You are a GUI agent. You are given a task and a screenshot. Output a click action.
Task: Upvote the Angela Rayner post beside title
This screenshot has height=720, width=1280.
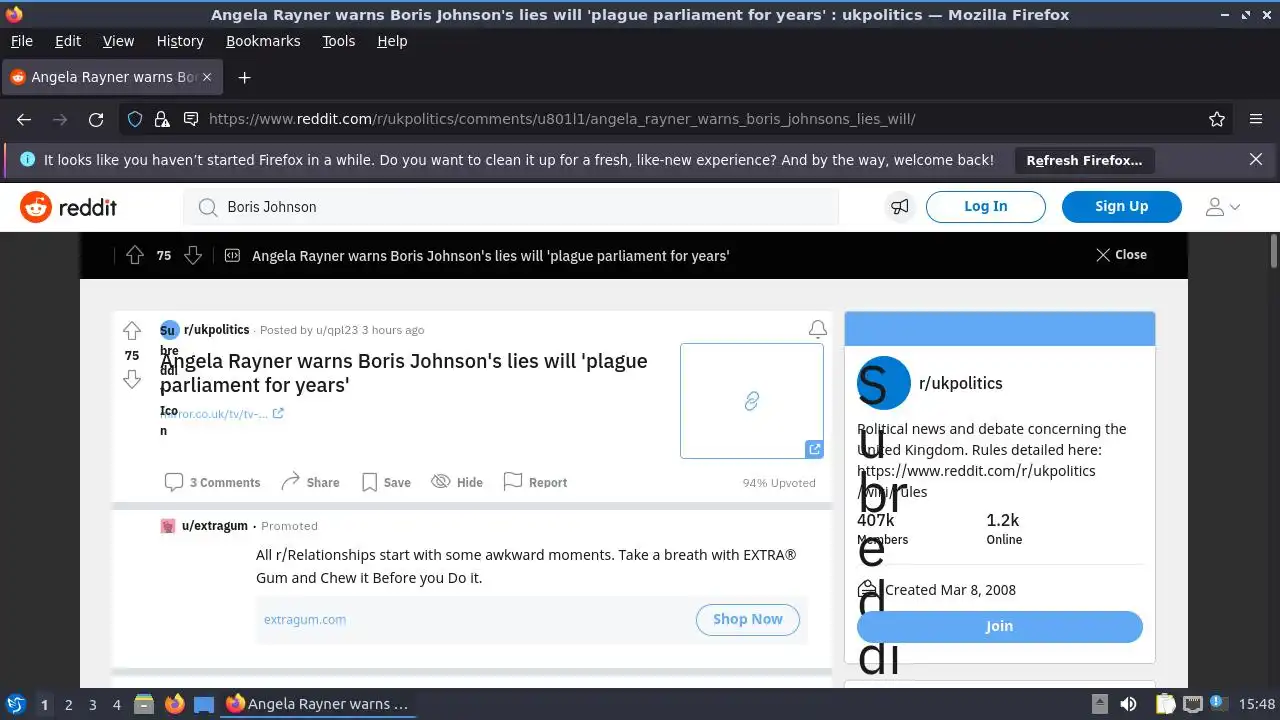click(132, 331)
